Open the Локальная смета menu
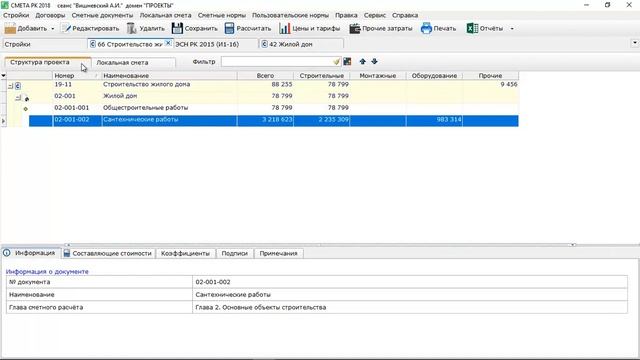The image size is (640, 360). click(165, 15)
